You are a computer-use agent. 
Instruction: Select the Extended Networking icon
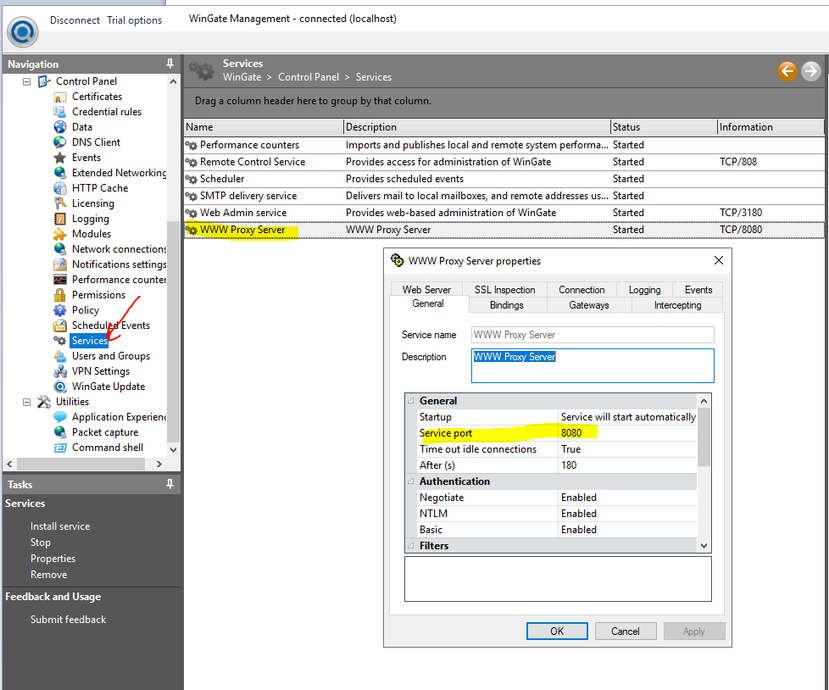point(60,173)
